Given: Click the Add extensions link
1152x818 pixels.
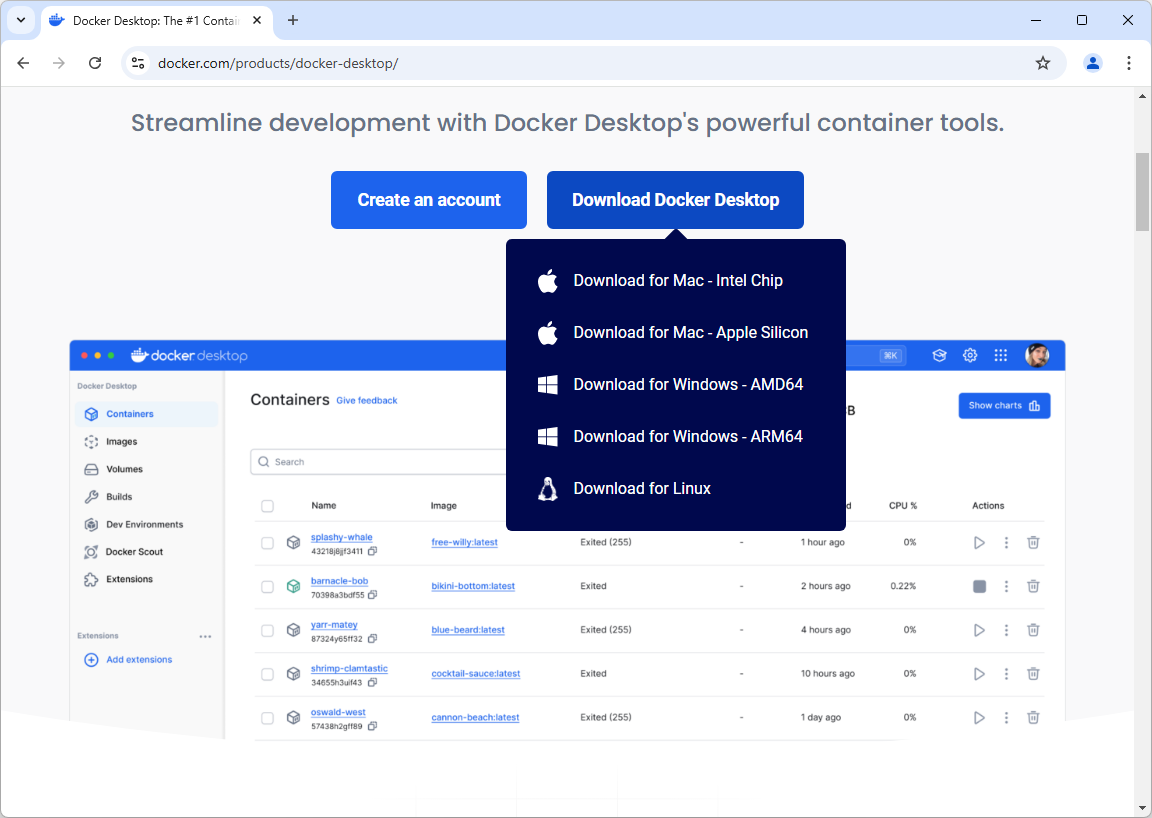Looking at the screenshot, I should (x=129, y=659).
